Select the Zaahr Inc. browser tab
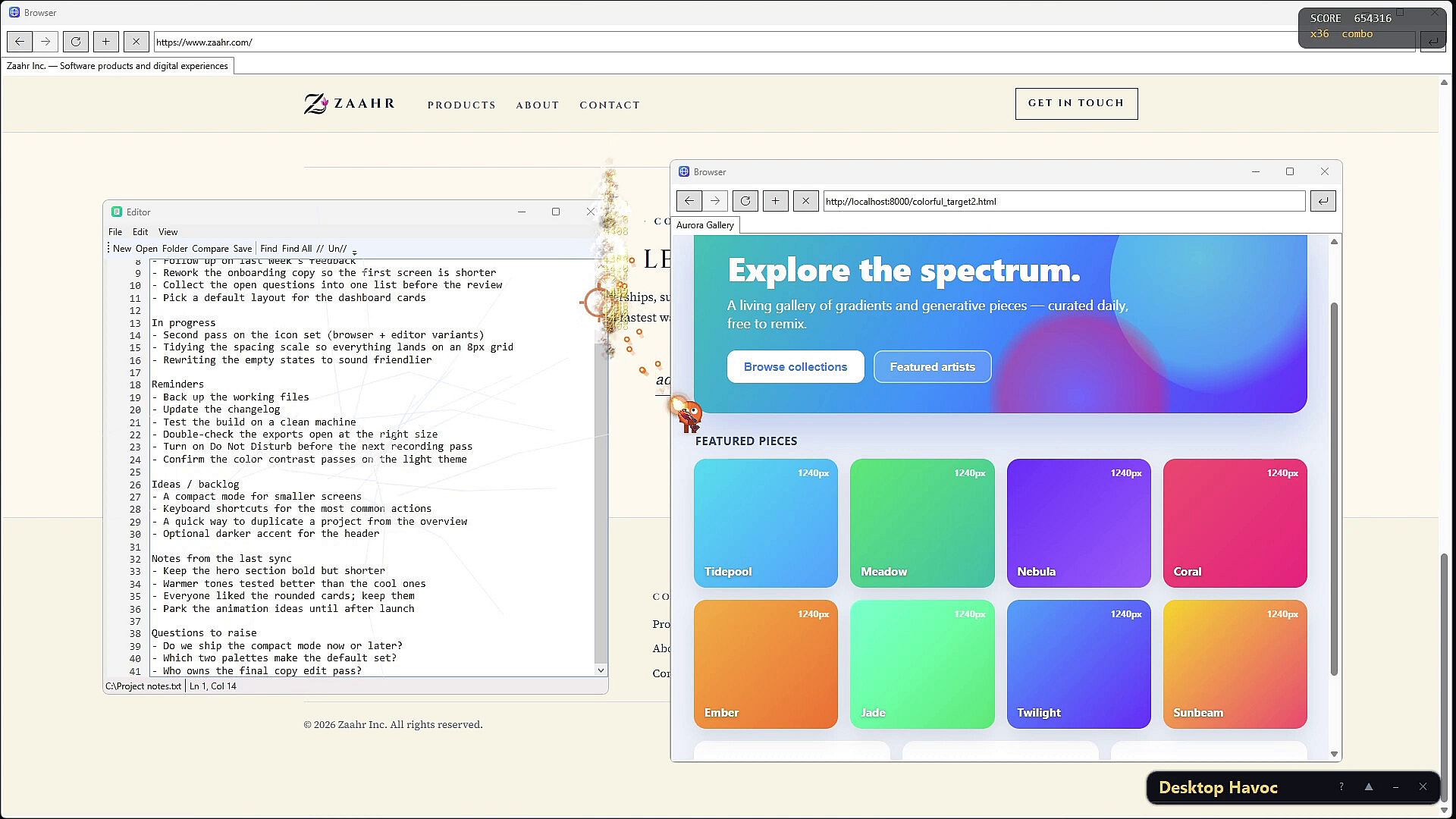This screenshot has width=1456, height=819. click(x=118, y=66)
